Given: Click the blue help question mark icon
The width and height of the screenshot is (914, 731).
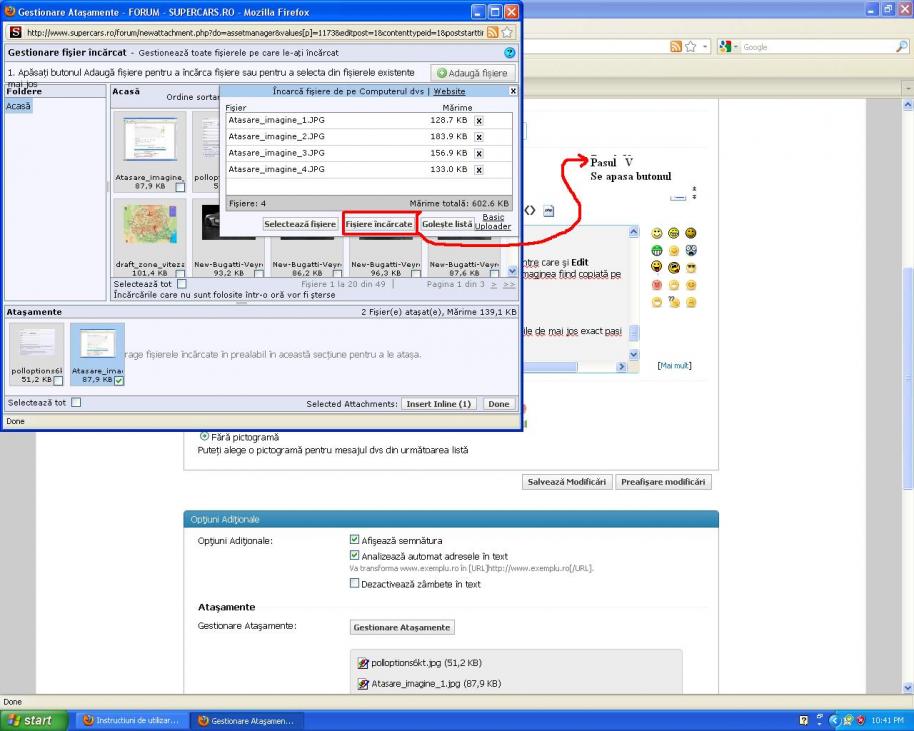Looking at the screenshot, I should coord(510,52).
